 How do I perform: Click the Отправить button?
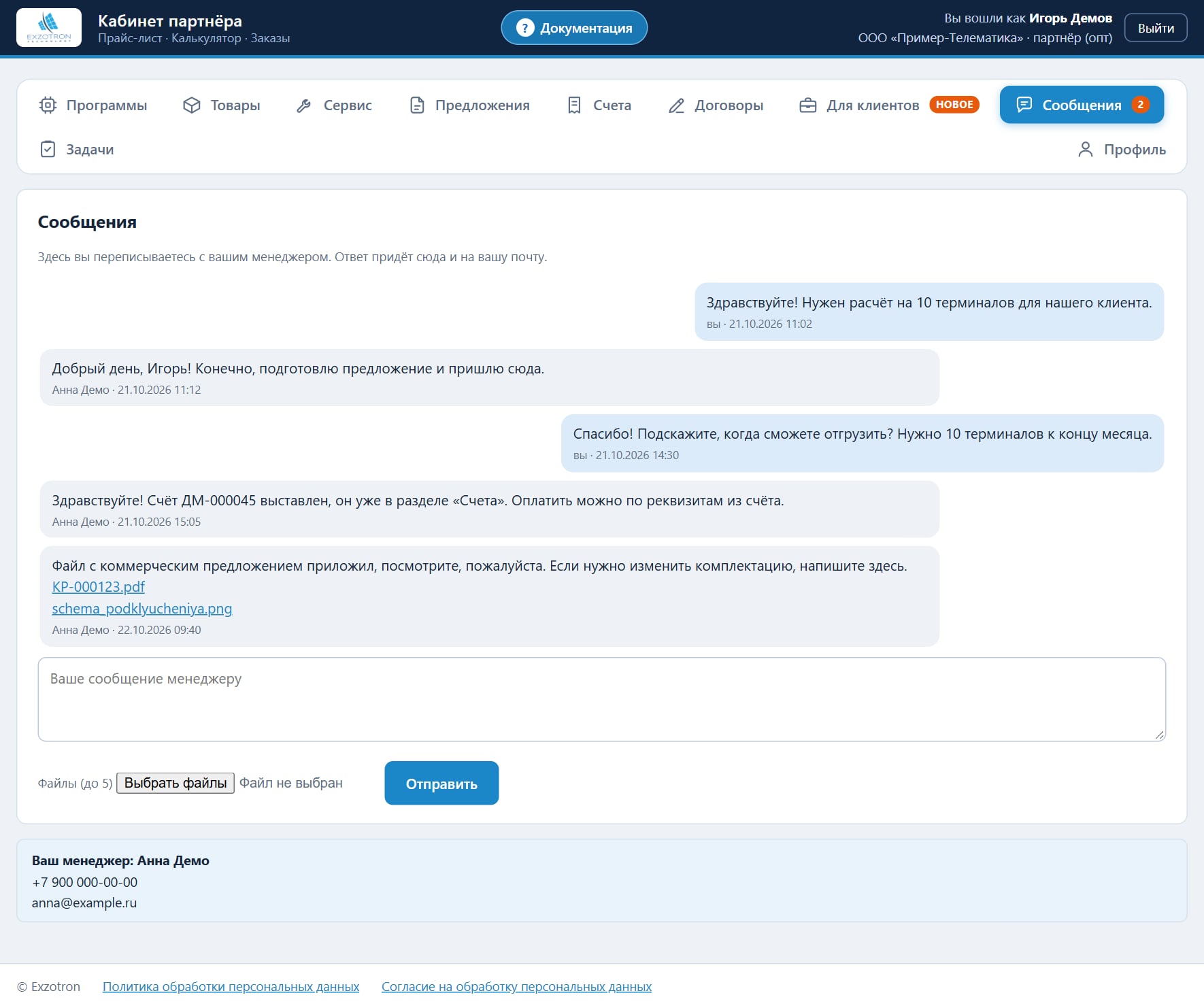click(x=441, y=784)
